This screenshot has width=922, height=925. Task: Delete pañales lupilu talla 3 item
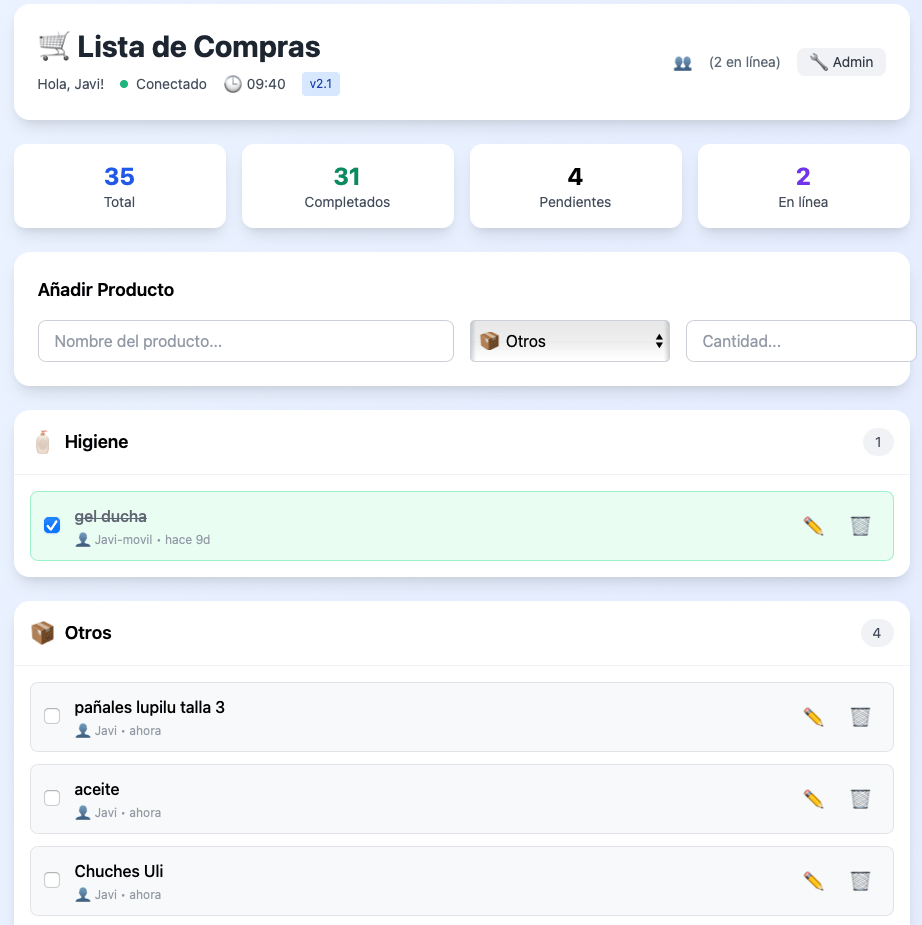860,717
